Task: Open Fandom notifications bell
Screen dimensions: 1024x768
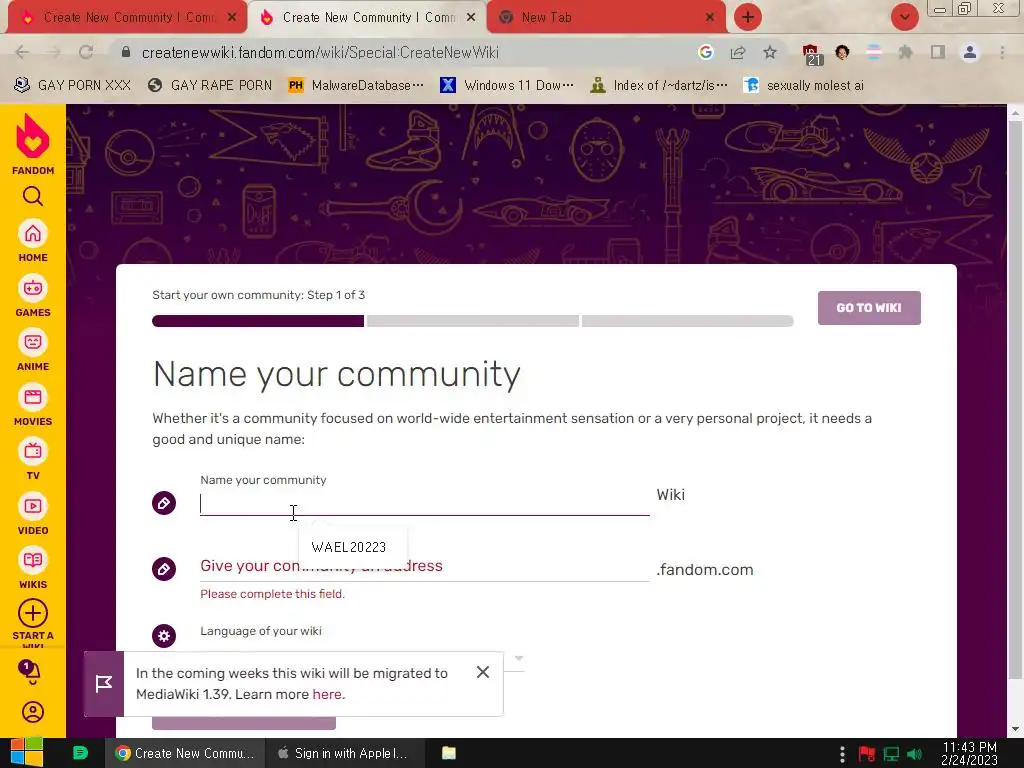Action: pos(30,671)
